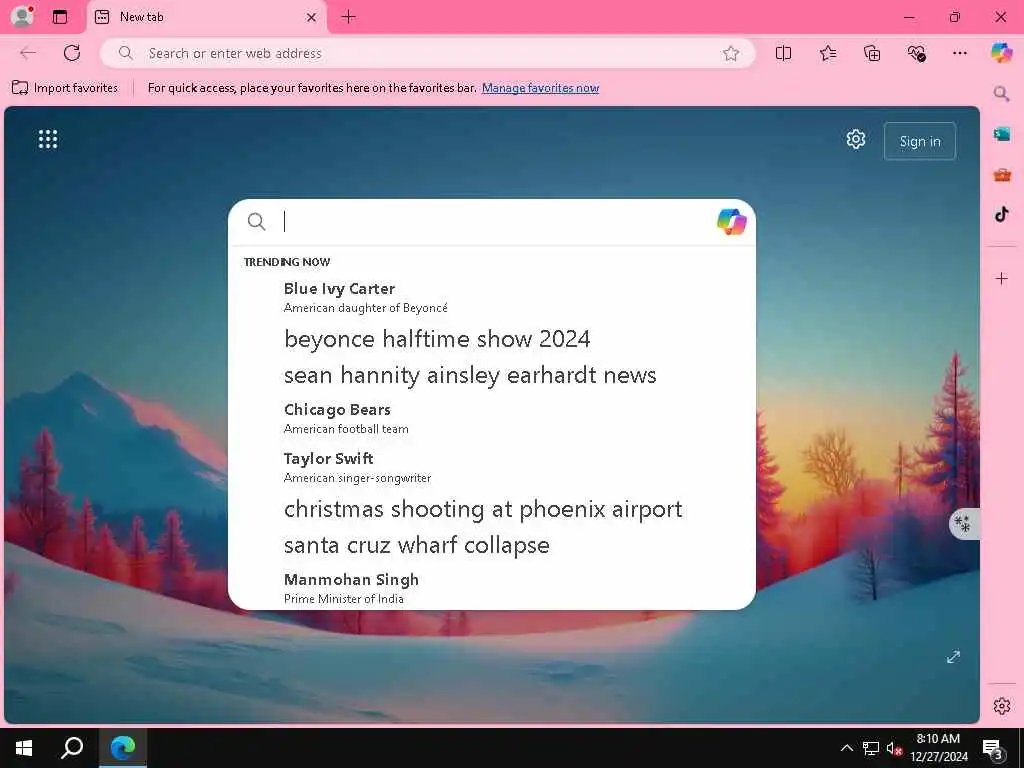The image size is (1024, 768).
Task: Add this page to favorites star
Action: pyautogui.click(x=731, y=53)
